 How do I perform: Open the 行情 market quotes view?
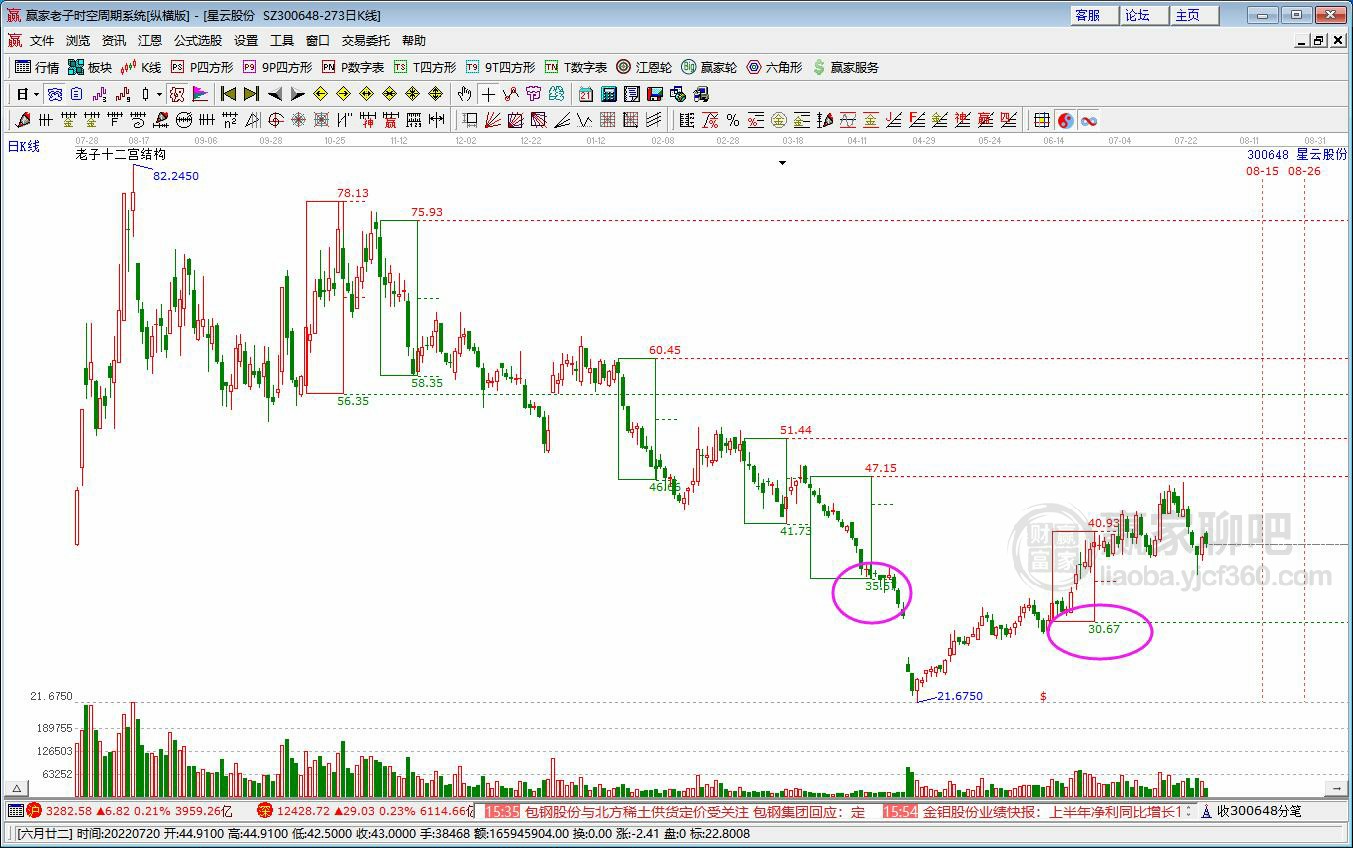tap(37, 67)
